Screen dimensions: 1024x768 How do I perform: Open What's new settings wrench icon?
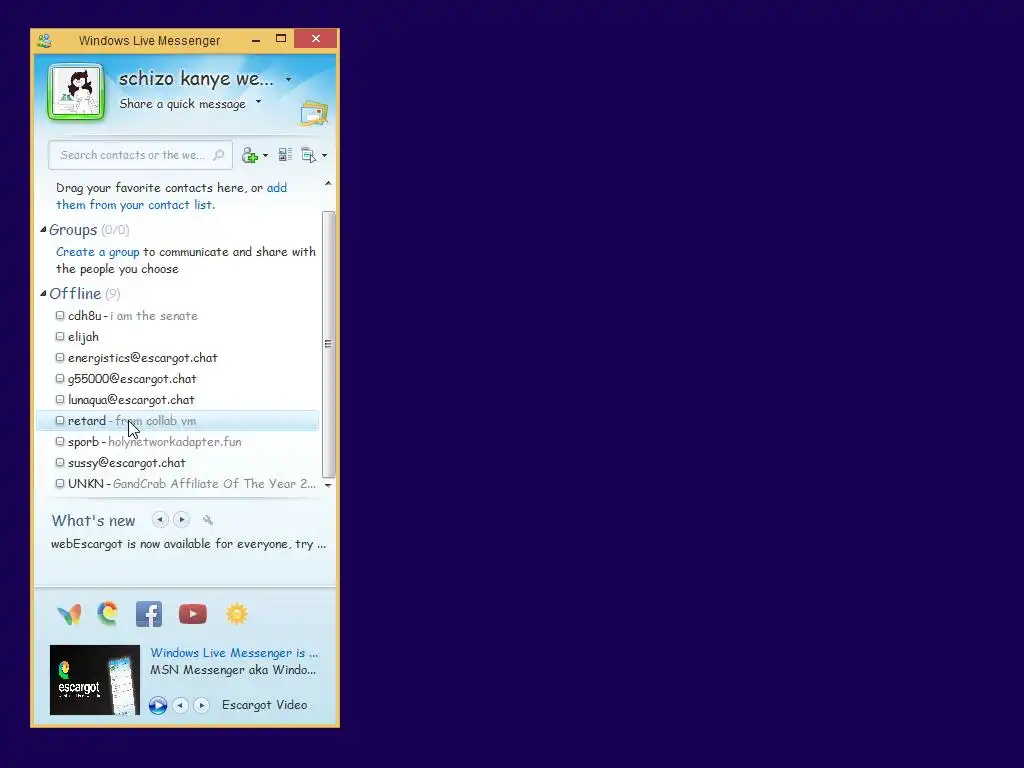[x=208, y=520]
